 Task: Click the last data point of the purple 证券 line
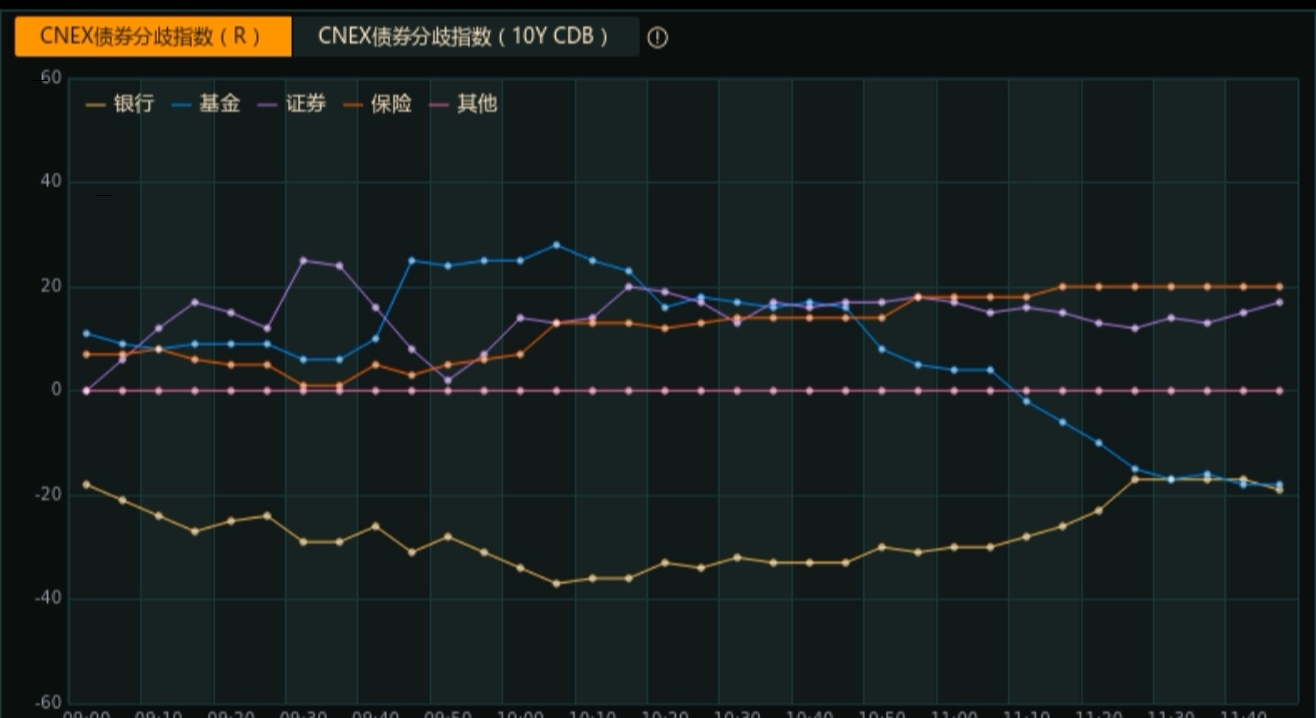pos(1279,302)
